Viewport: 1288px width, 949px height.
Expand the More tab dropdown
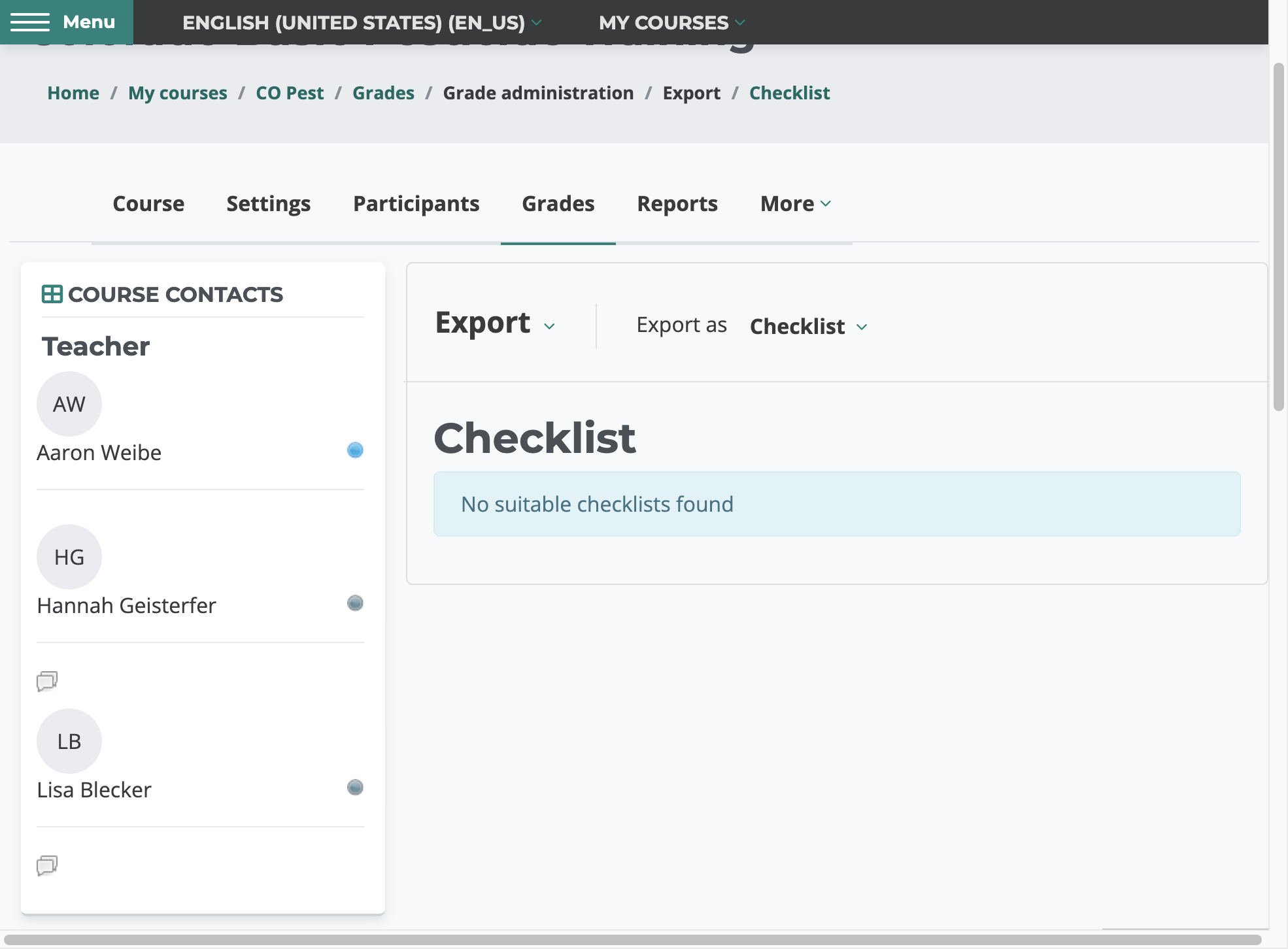pyautogui.click(x=796, y=204)
